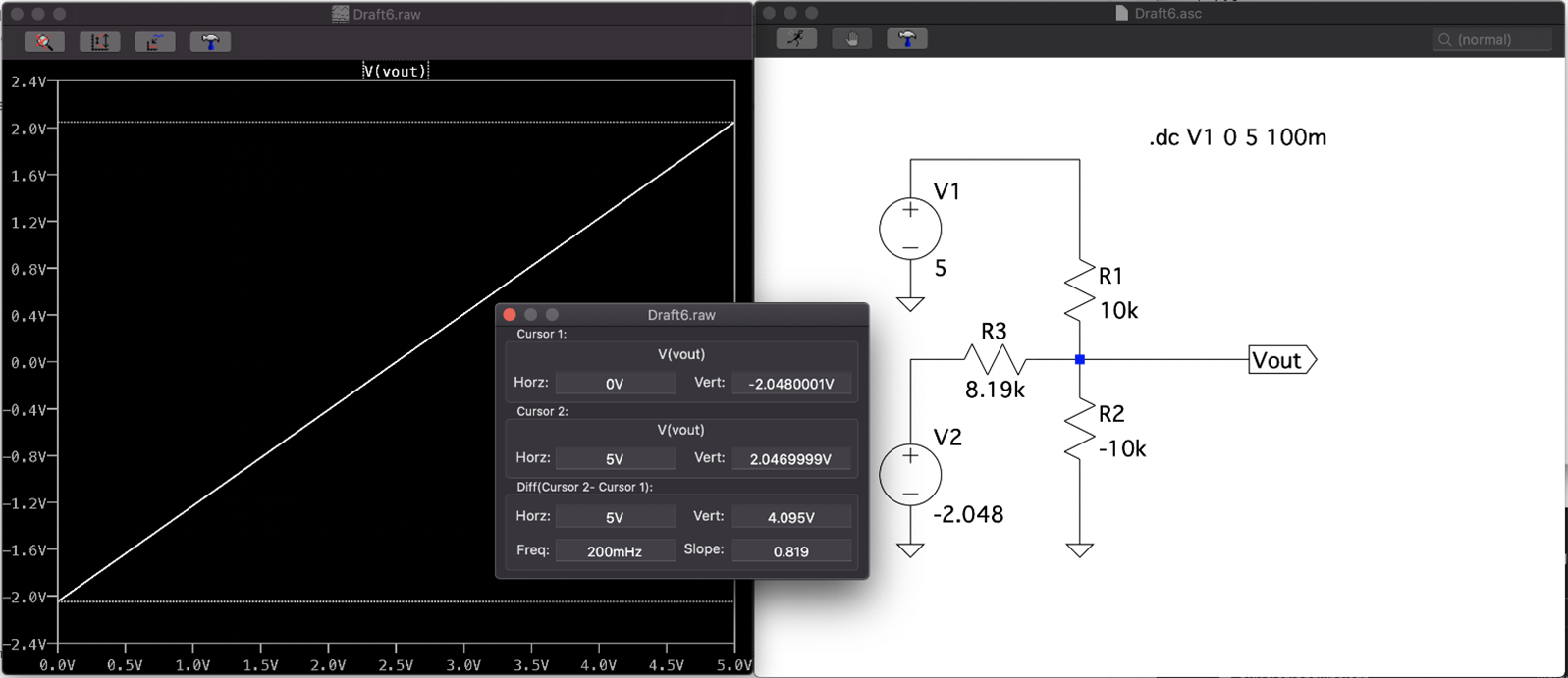
Task: Click the R1 value label 10k
Action: (1118, 310)
